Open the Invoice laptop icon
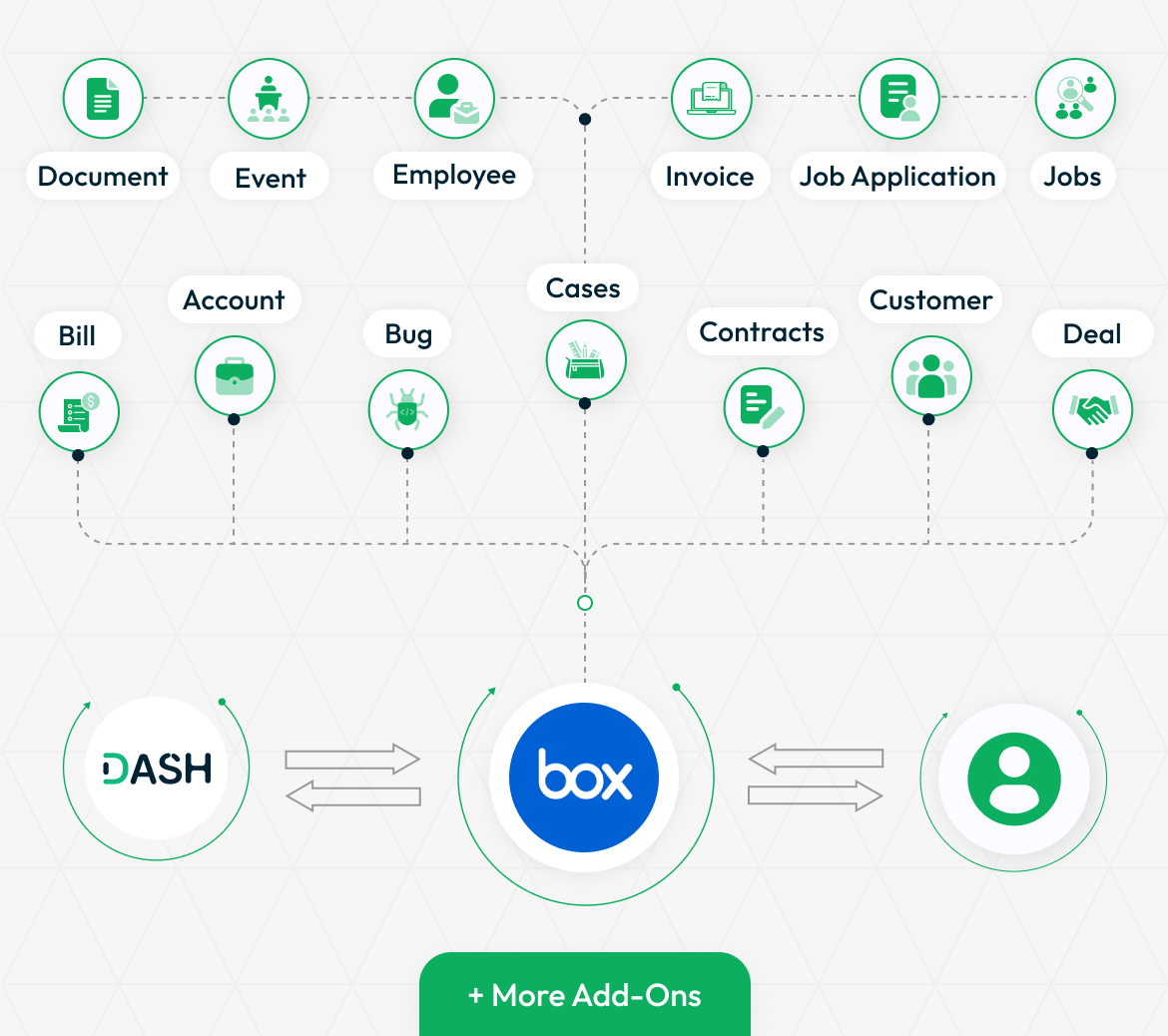This screenshot has width=1168, height=1036. pyautogui.click(x=712, y=99)
